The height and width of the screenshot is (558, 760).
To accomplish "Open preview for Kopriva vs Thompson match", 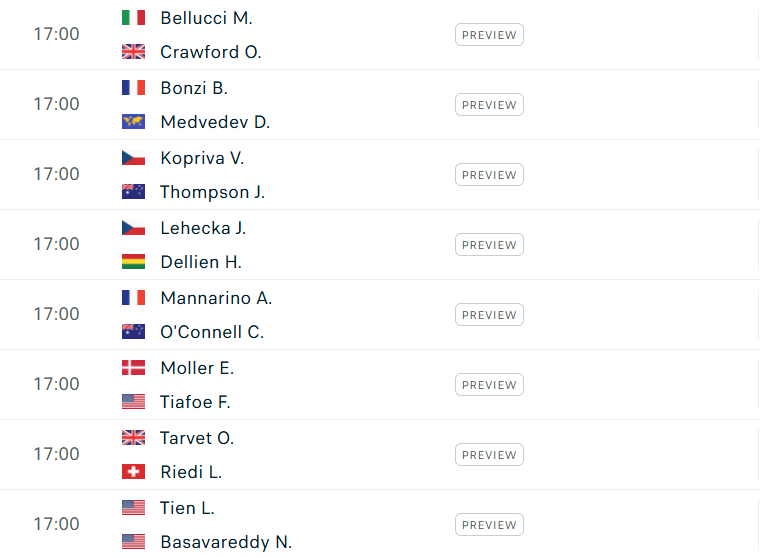I will pos(489,175).
